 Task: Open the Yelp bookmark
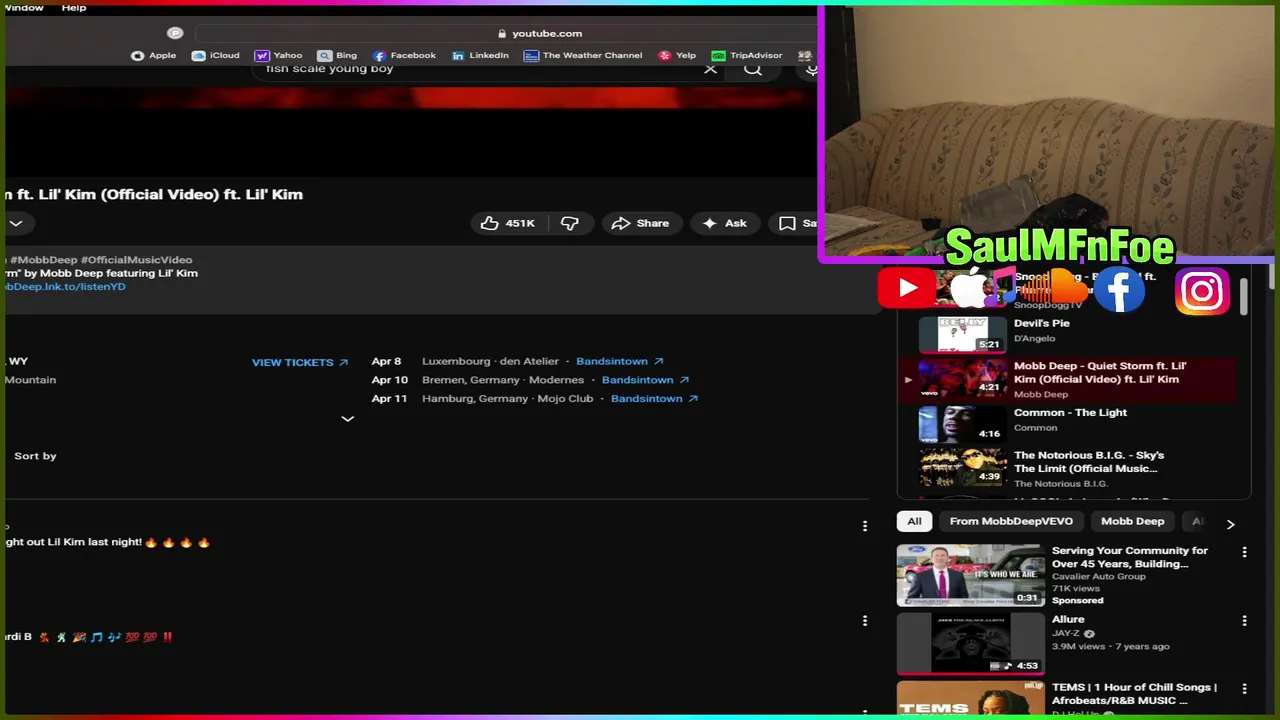(677, 56)
